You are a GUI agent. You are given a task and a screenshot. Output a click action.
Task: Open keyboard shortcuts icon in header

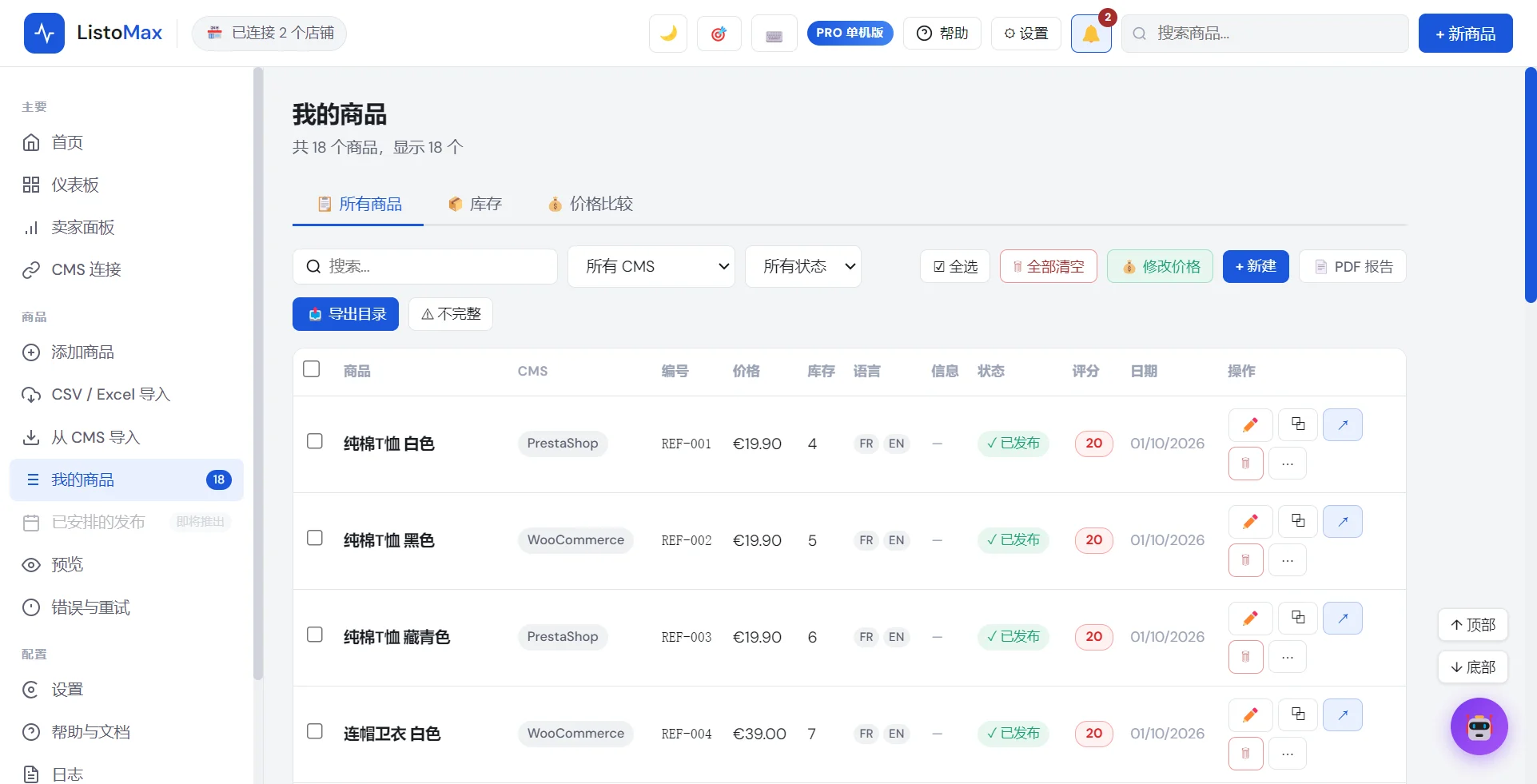click(774, 34)
